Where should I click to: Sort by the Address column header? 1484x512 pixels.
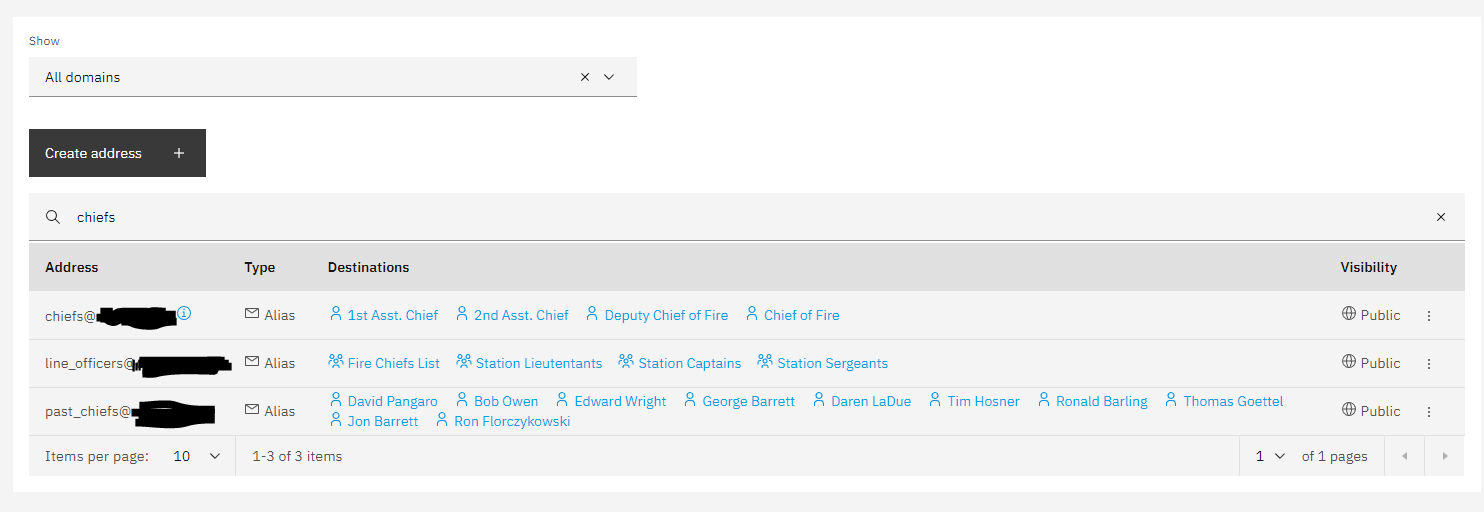72,267
